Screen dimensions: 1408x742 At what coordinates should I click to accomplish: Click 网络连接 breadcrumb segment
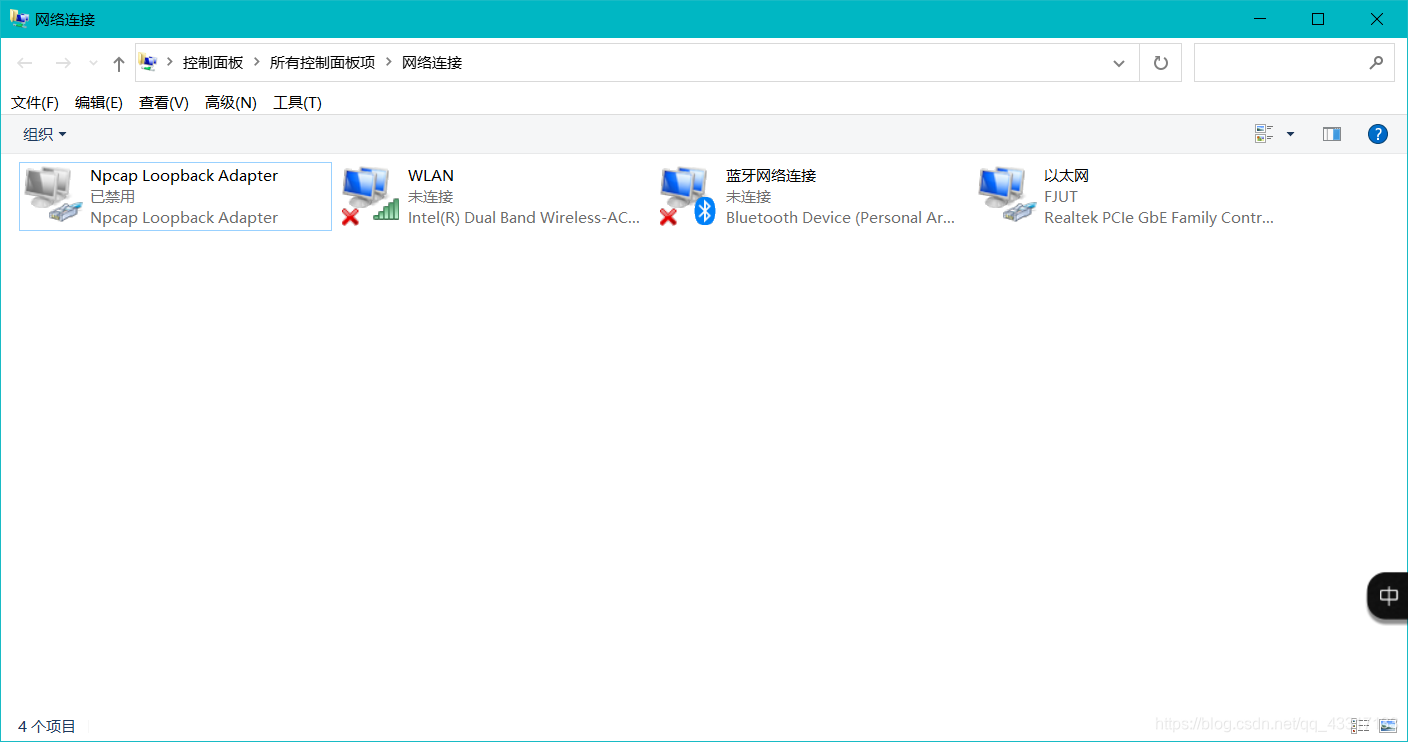pyautogui.click(x=432, y=62)
